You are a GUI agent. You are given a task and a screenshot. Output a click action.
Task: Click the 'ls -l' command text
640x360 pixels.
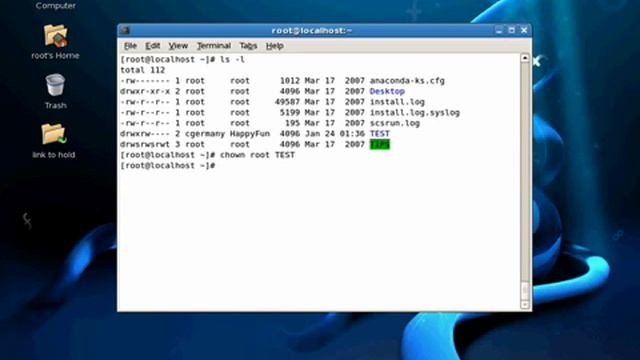232,60
